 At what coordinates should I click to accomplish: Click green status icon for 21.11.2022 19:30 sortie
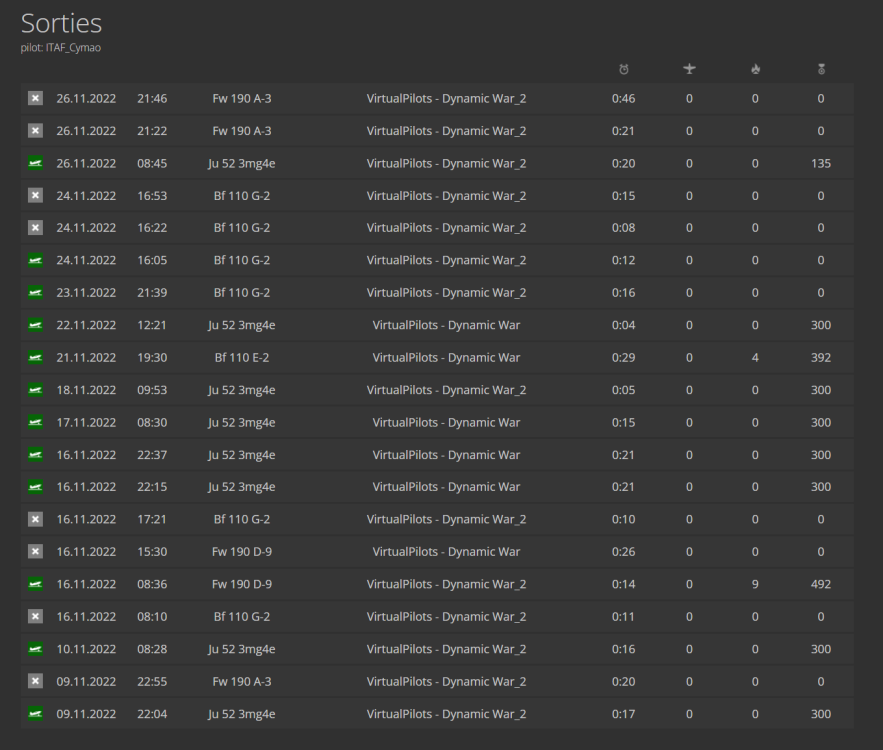click(35, 357)
